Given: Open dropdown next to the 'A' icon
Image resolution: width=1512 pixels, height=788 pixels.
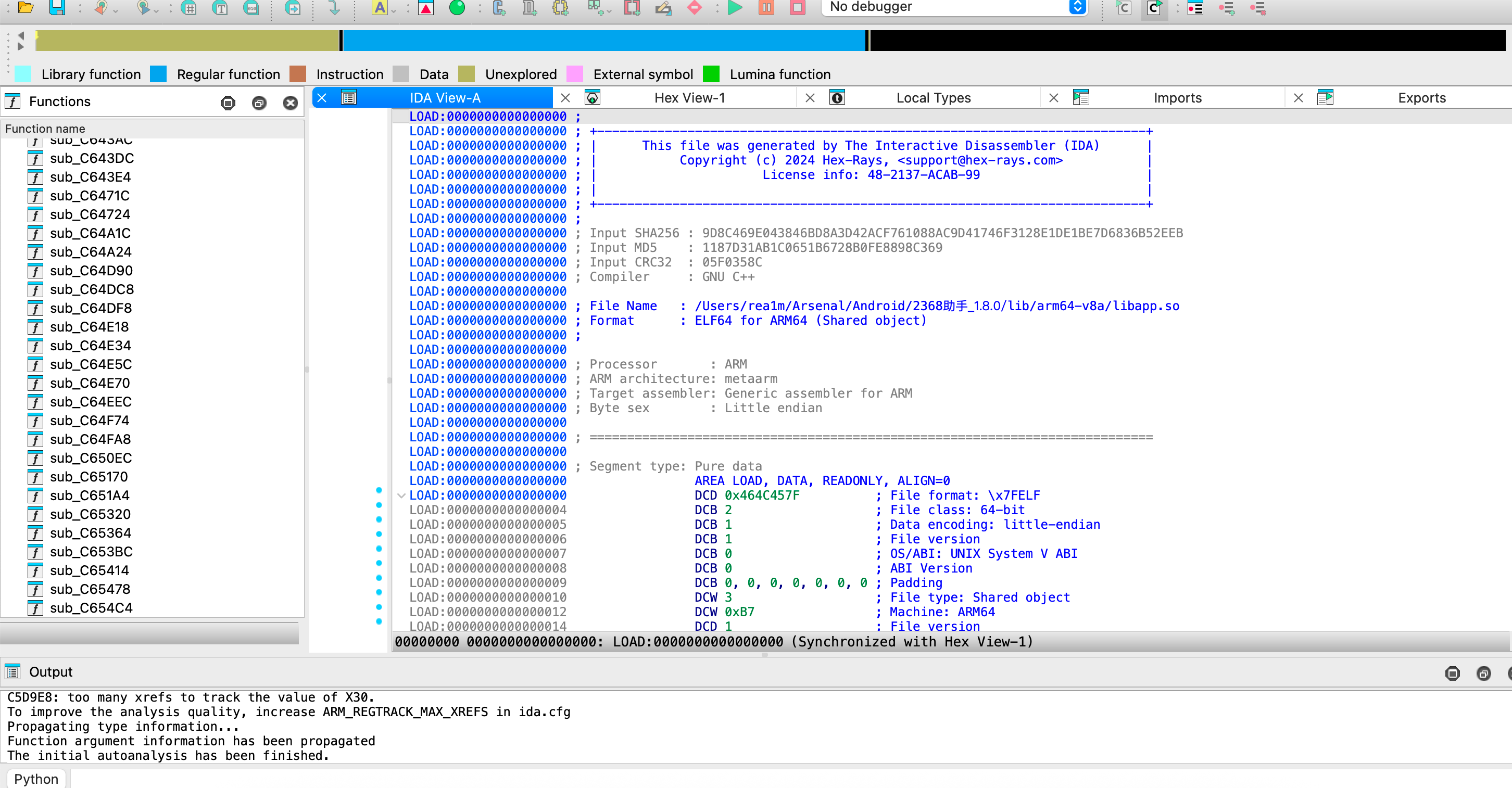Looking at the screenshot, I should tap(394, 10).
